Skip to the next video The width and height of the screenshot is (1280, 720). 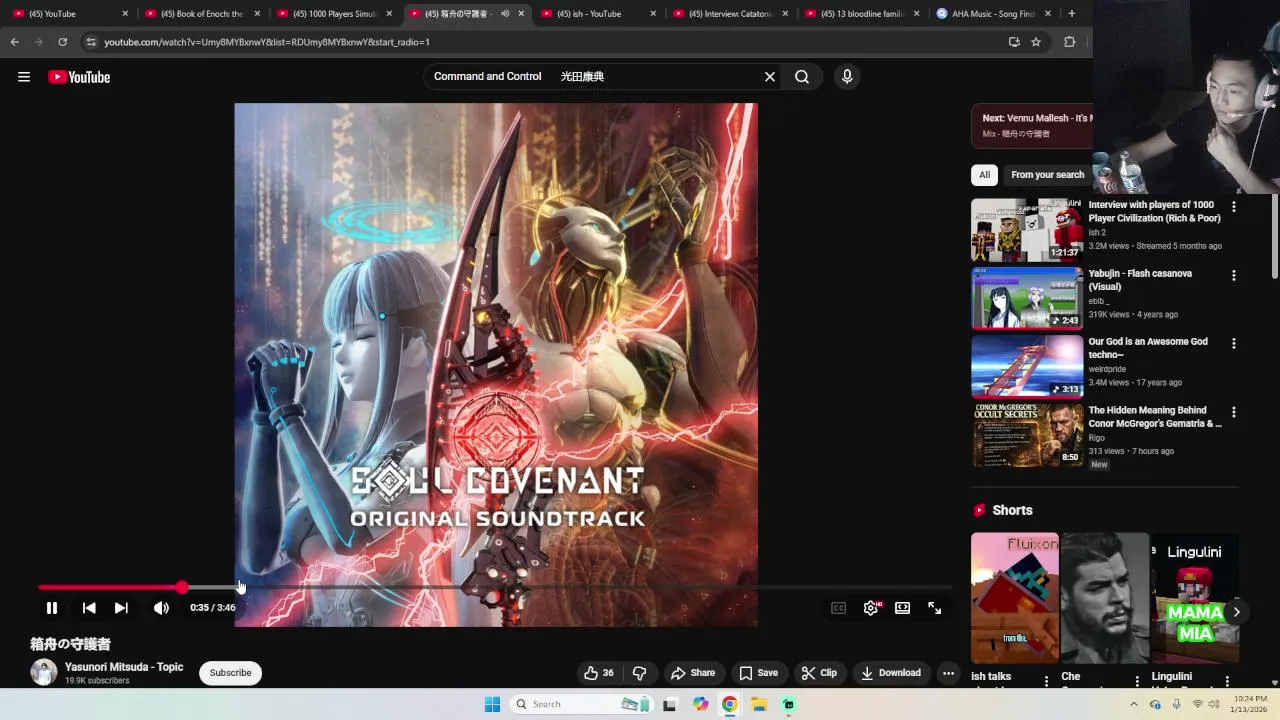pyautogui.click(x=121, y=608)
